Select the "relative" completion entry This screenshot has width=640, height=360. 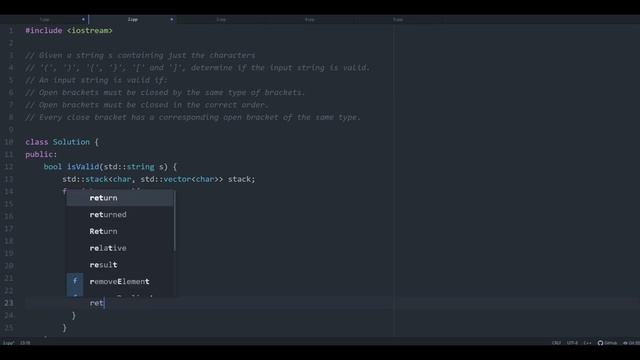[120, 248]
